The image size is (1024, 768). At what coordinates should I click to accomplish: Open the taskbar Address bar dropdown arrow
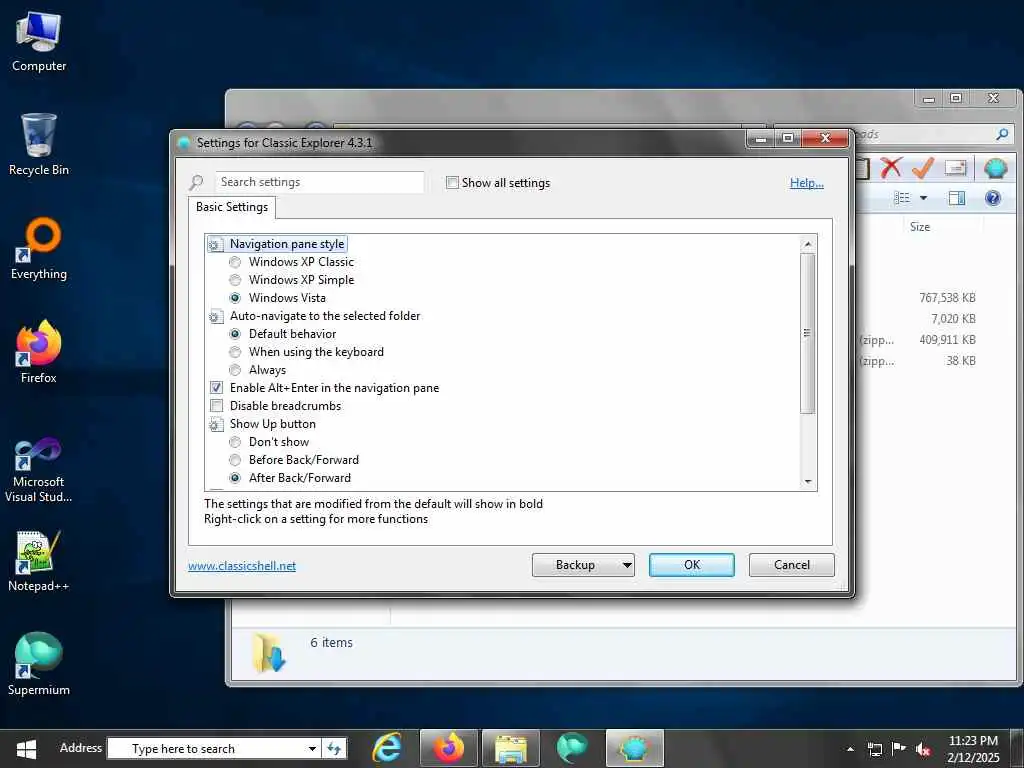[x=312, y=748]
